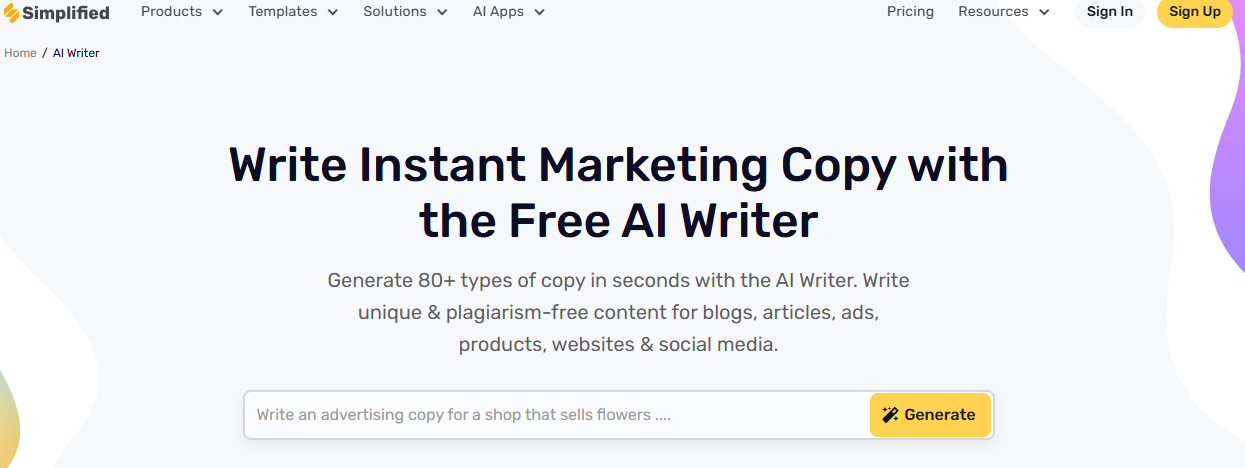Expand the Templates dropdown arrow
This screenshot has height=468, width=1245.
(x=333, y=13)
